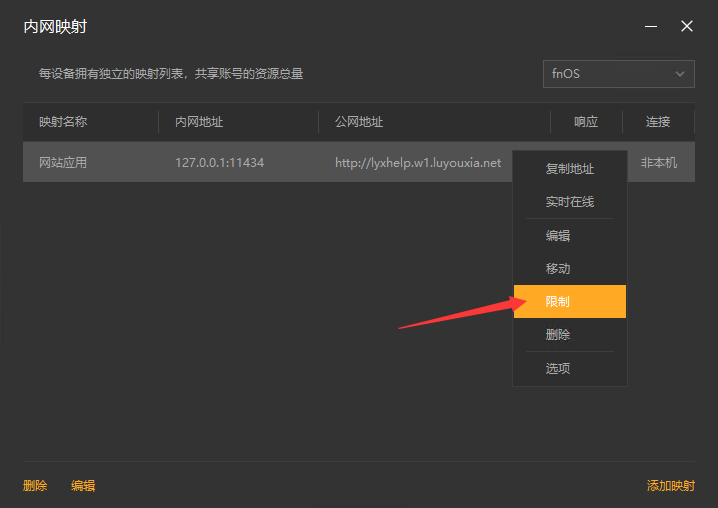Viewport: 718px width, 508px height.
Task: Select 实时在线 in the context menu
Action: [x=570, y=202]
